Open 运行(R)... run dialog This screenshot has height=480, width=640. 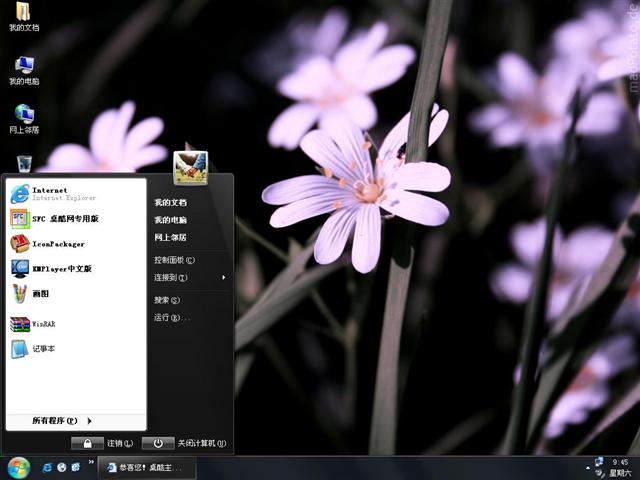[172, 318]
